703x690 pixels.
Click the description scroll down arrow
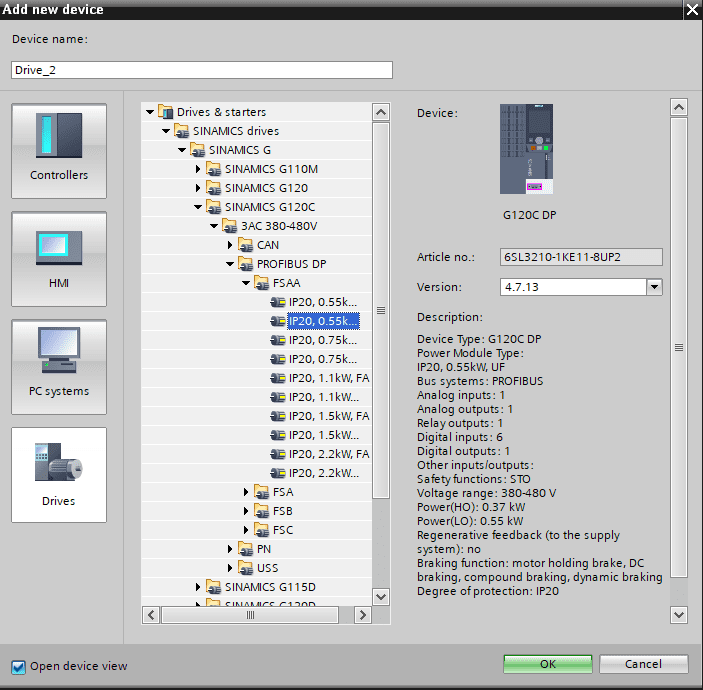(x=679, y=615)
